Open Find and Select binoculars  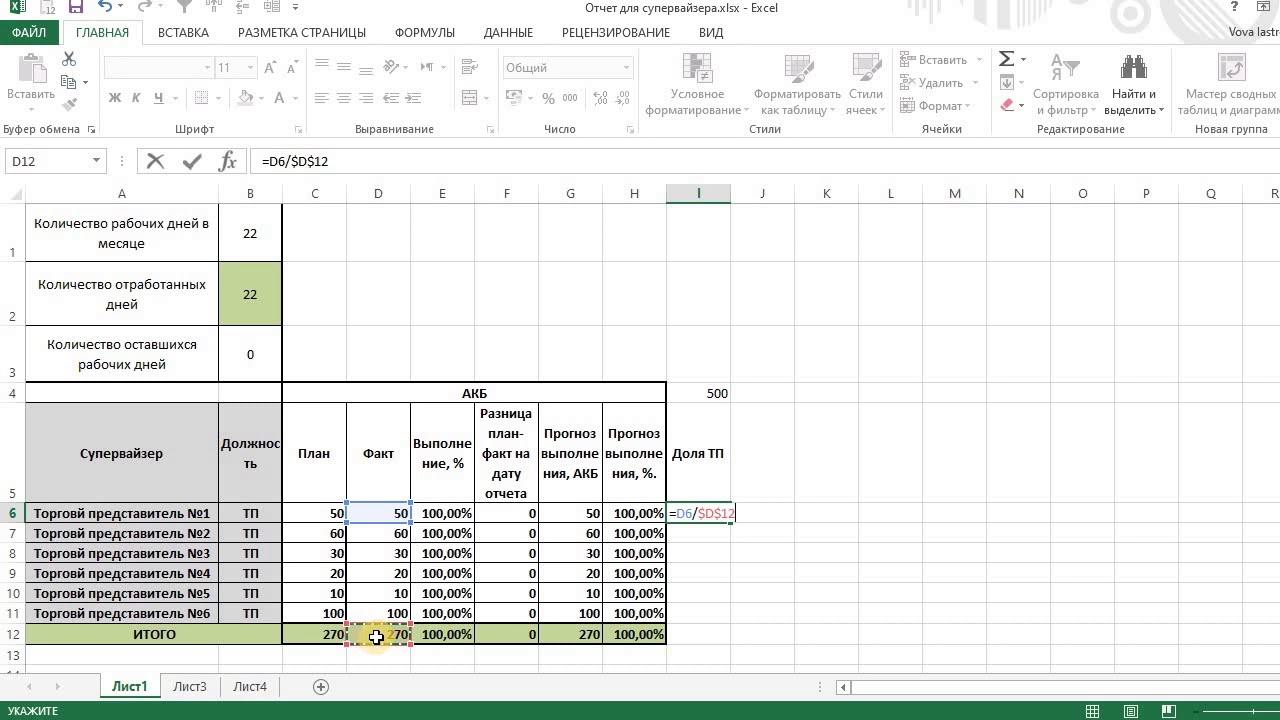[x=1134, y=85]
